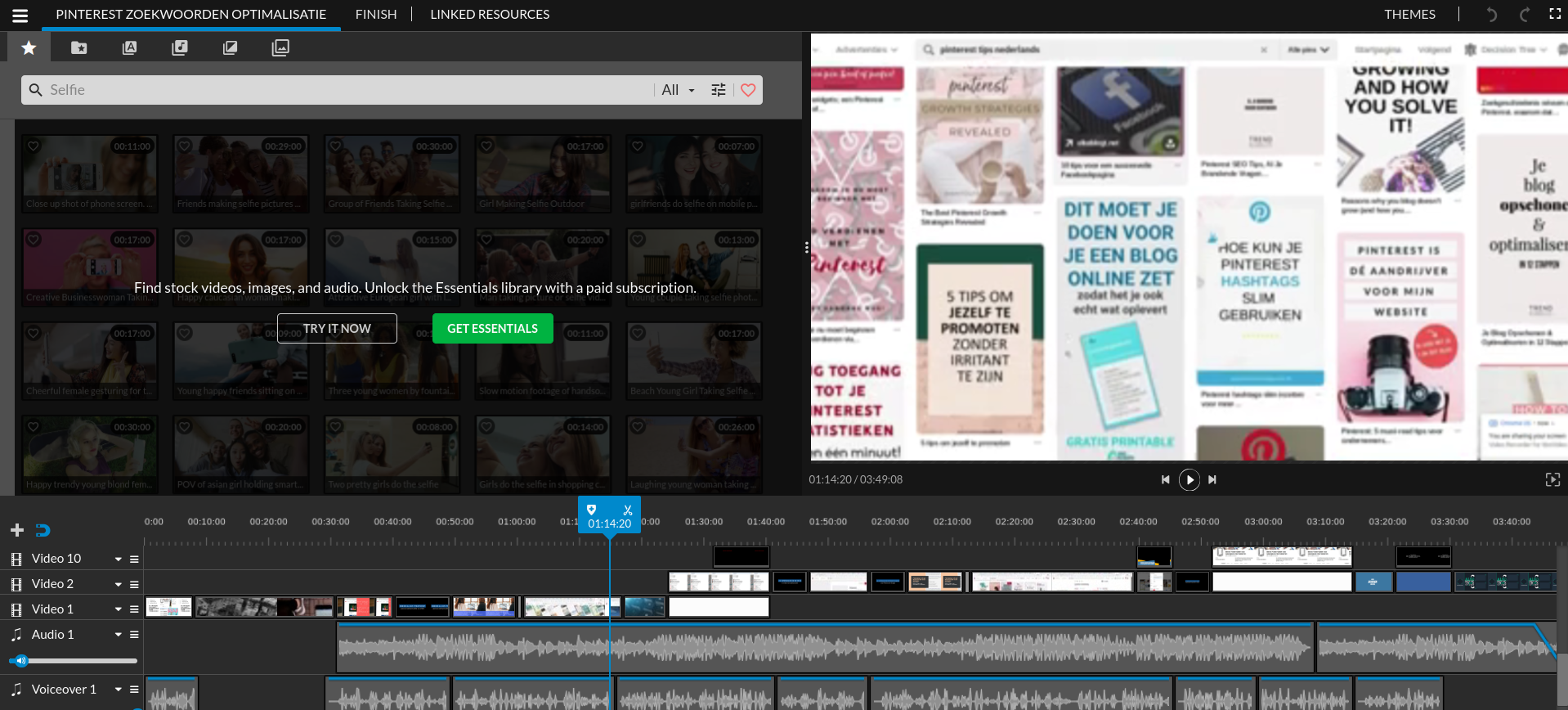This screenshot has width=1568, height=710.
Task: Click the Try It Now button
Action: [337, 328]
